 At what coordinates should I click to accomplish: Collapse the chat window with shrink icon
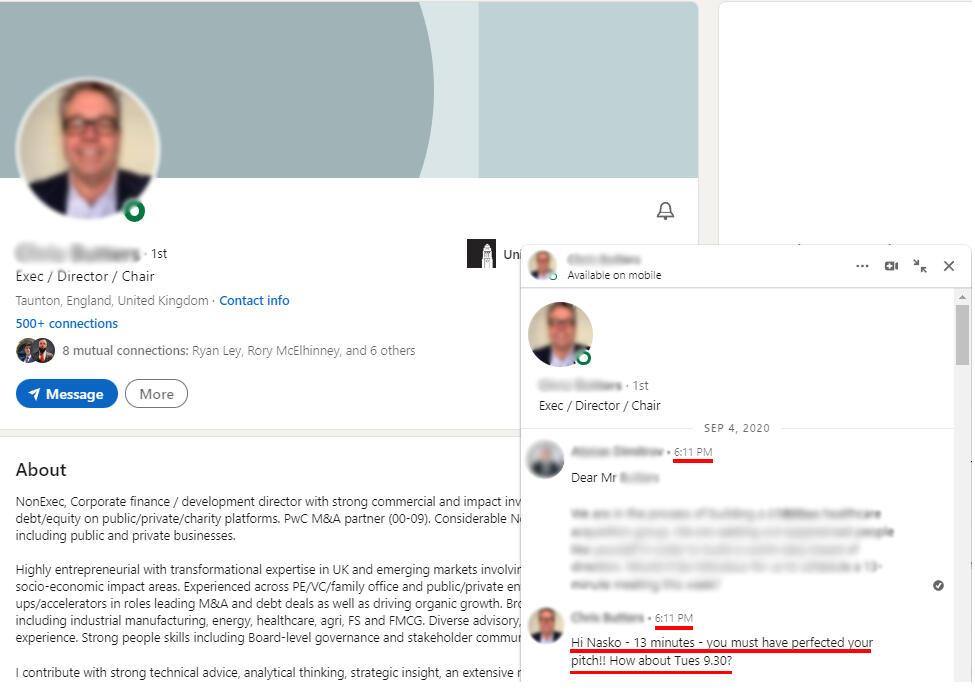(x=920, y=266)
